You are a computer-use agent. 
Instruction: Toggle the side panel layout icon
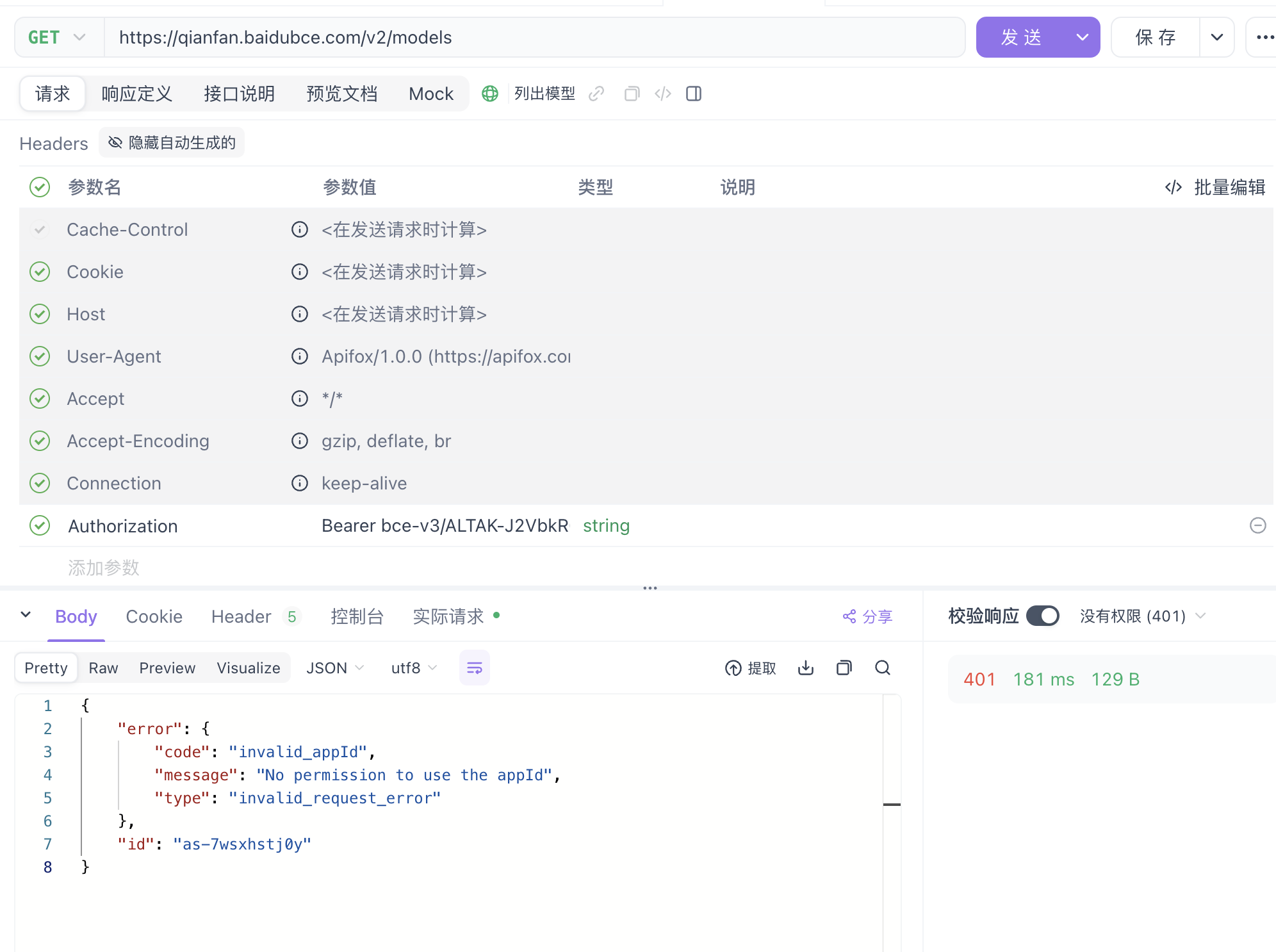(694, 94)
